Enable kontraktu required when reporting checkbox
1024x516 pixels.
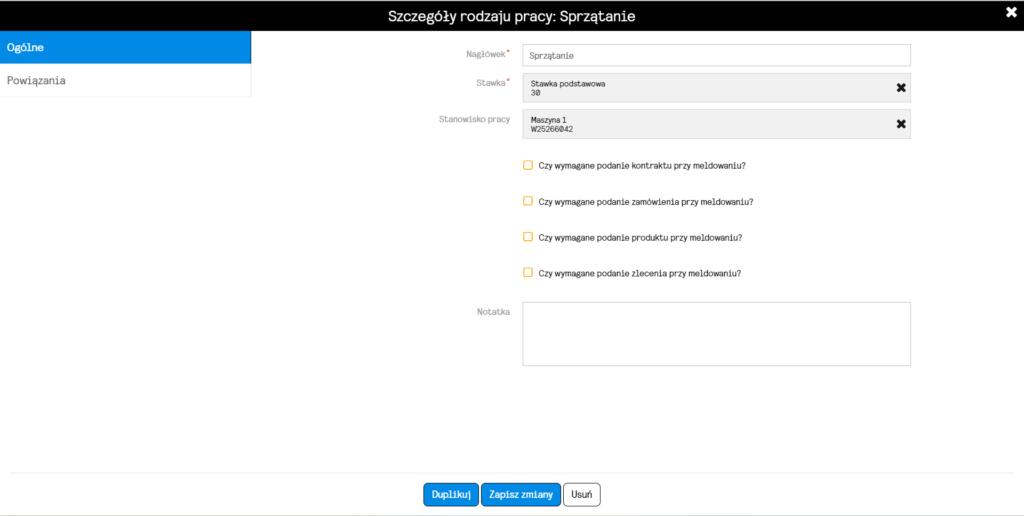pyautogui.click(x=528, y=165)
